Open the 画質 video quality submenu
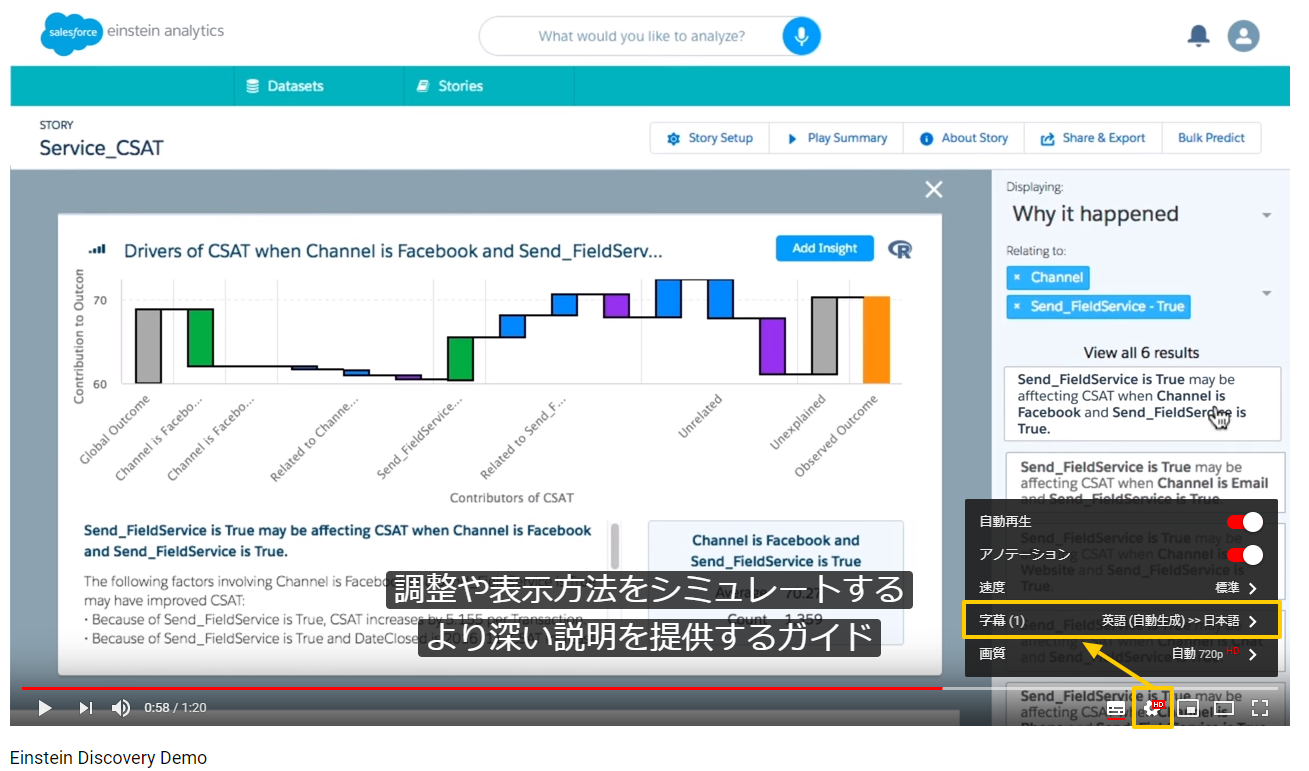 coord(1120,654)
